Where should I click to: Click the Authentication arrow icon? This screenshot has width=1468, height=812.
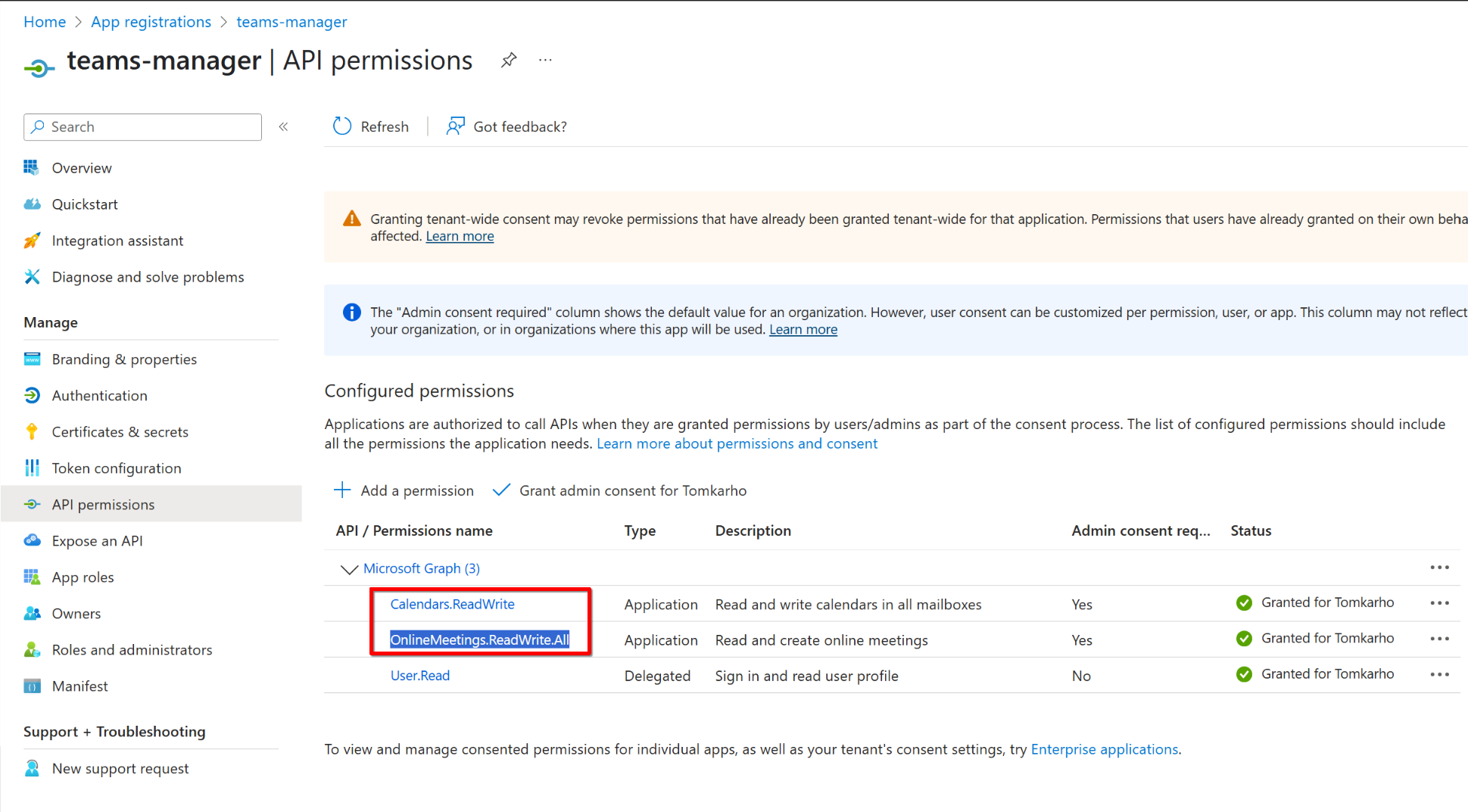(x=32, y=395)
